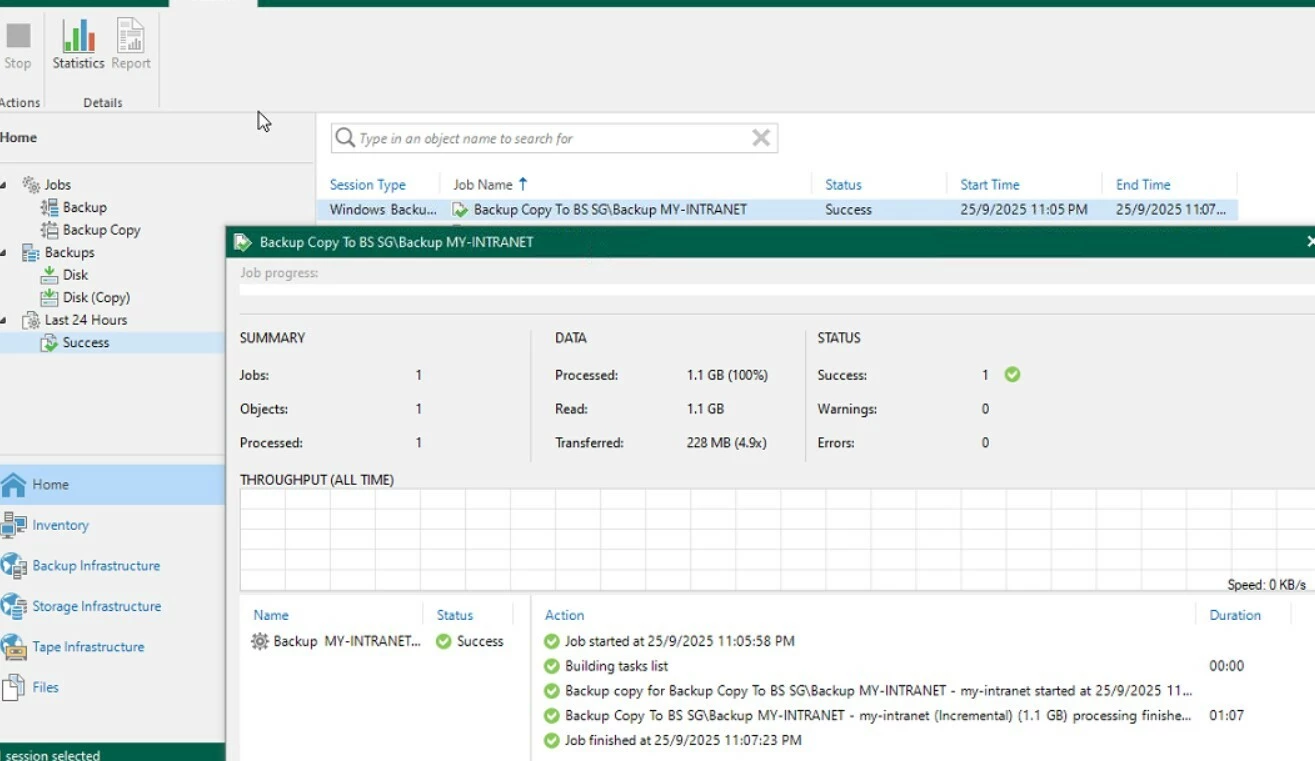Screen dimensions: 1315x761
Task: Open Disk under Backups
Action: pos(75,275)
